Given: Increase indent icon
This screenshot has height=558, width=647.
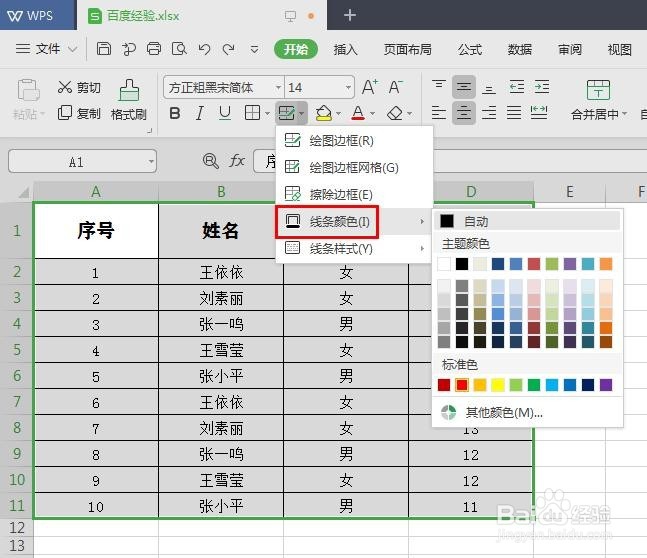Looking at the screenshot, I should (541, 87).
